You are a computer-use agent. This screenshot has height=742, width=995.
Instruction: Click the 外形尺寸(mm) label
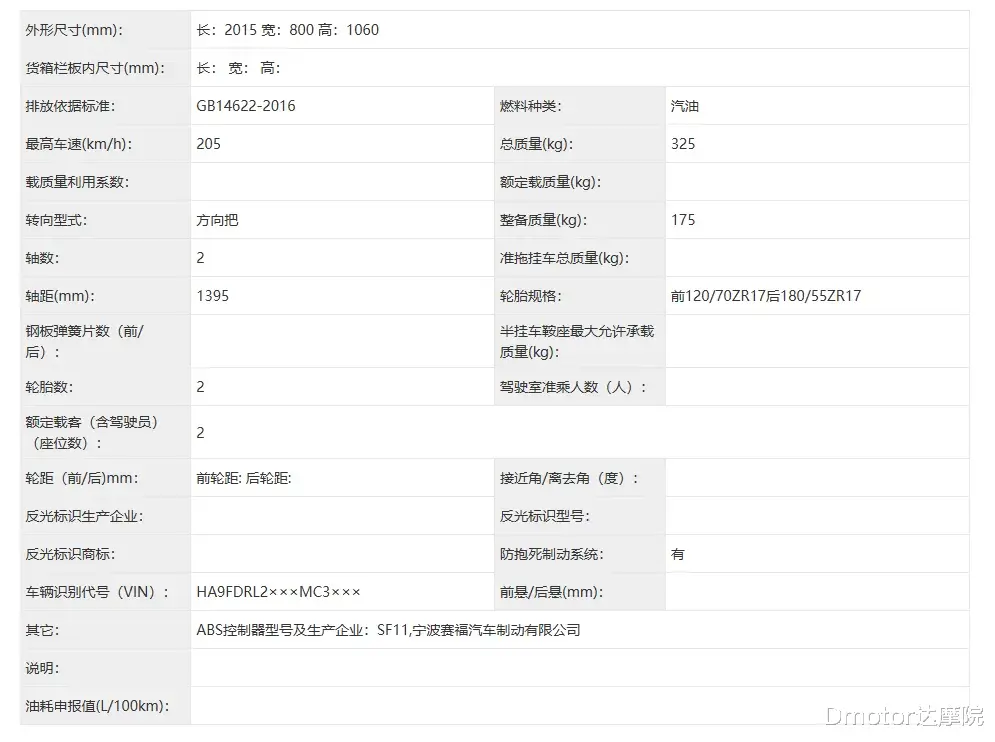click(74, 30)
